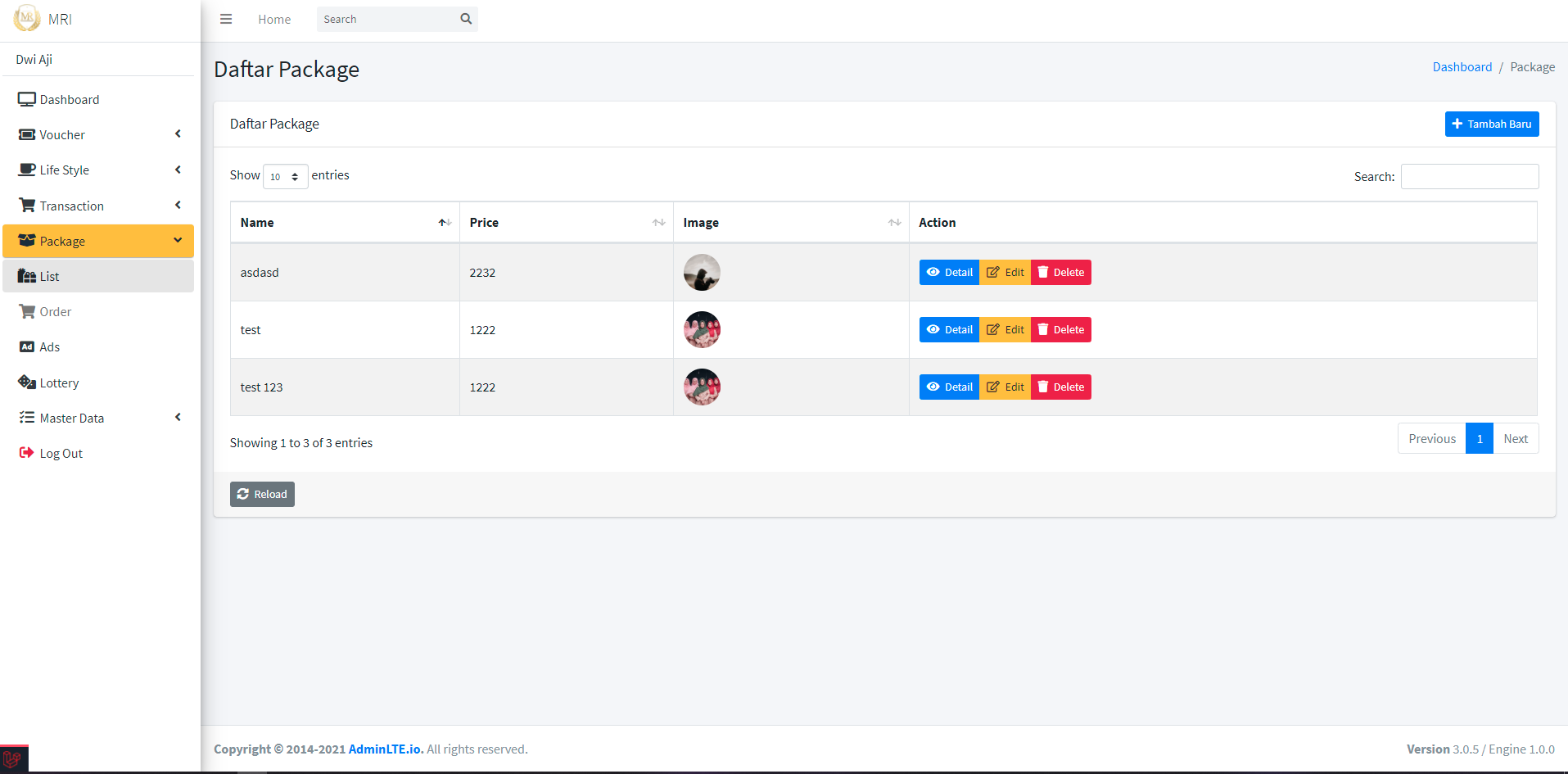
Task: Click the Package box icon
Action: 27,241
